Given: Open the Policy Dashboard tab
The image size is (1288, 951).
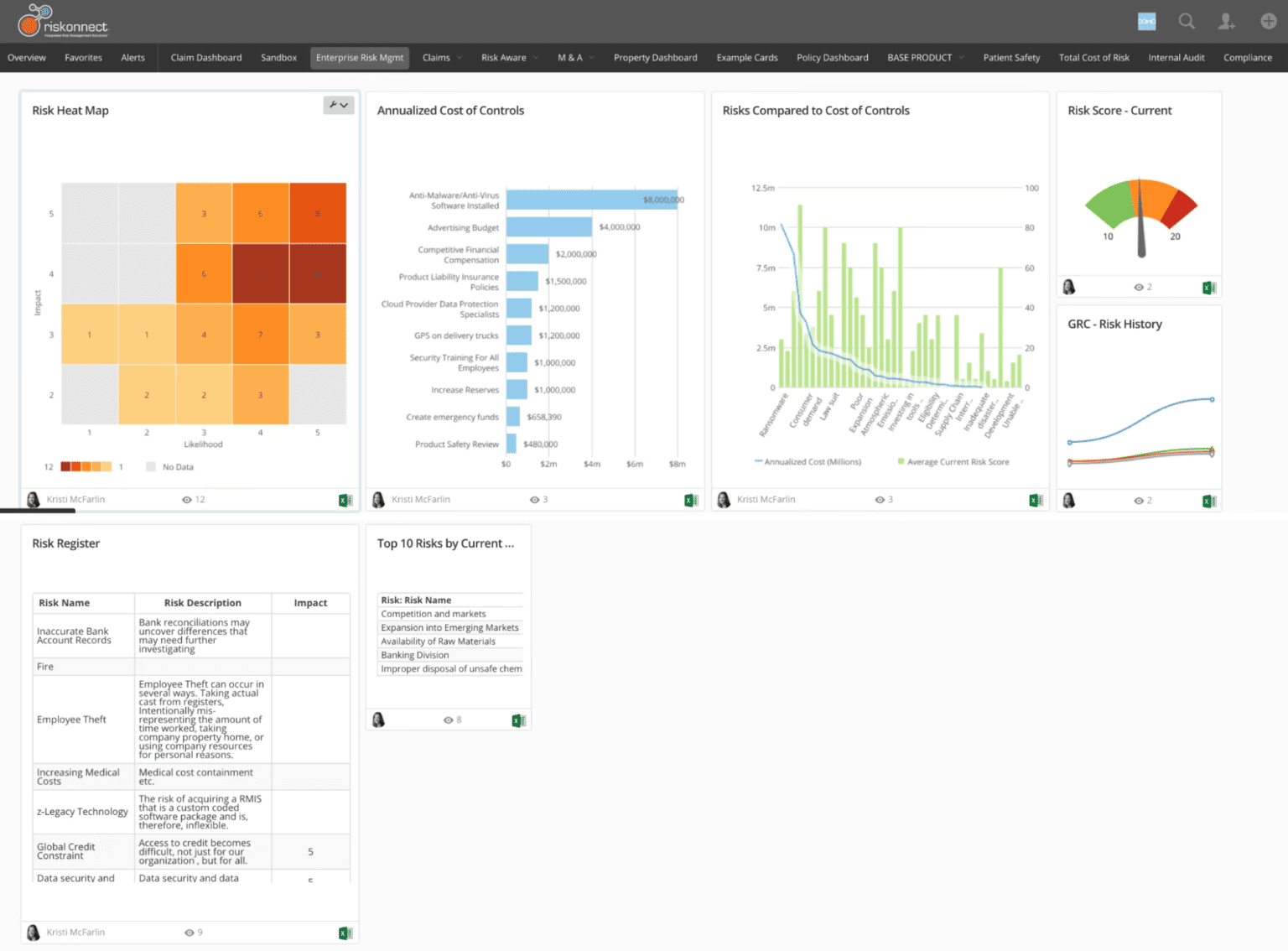Looking at the screenshot, I should click(x=832, y=57).
